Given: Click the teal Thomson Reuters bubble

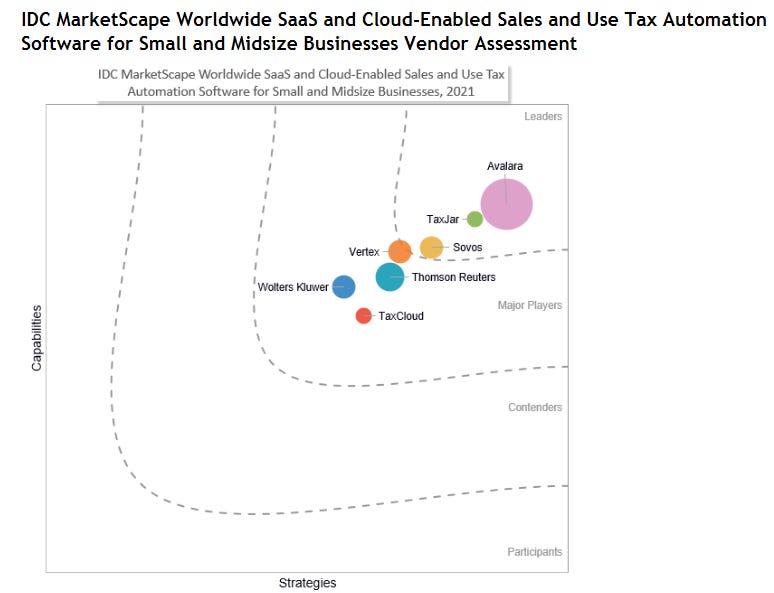Looking at the screenshot, I should coord(390,277).
